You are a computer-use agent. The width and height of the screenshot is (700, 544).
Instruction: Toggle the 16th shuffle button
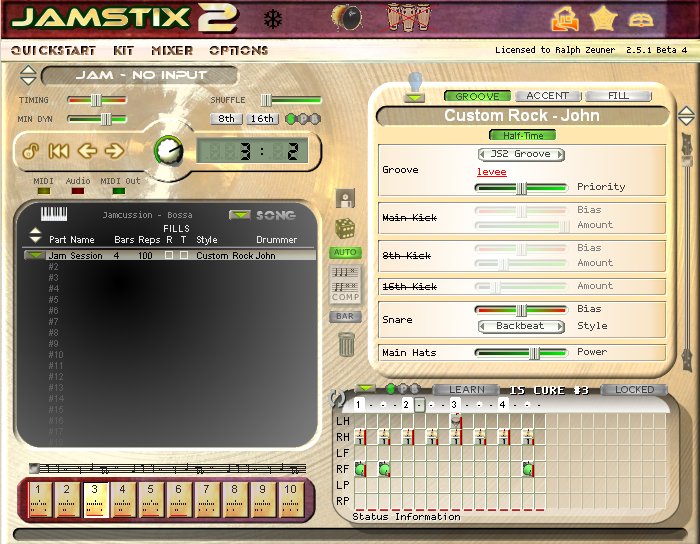pyautogui.click(x=263, y=119)
